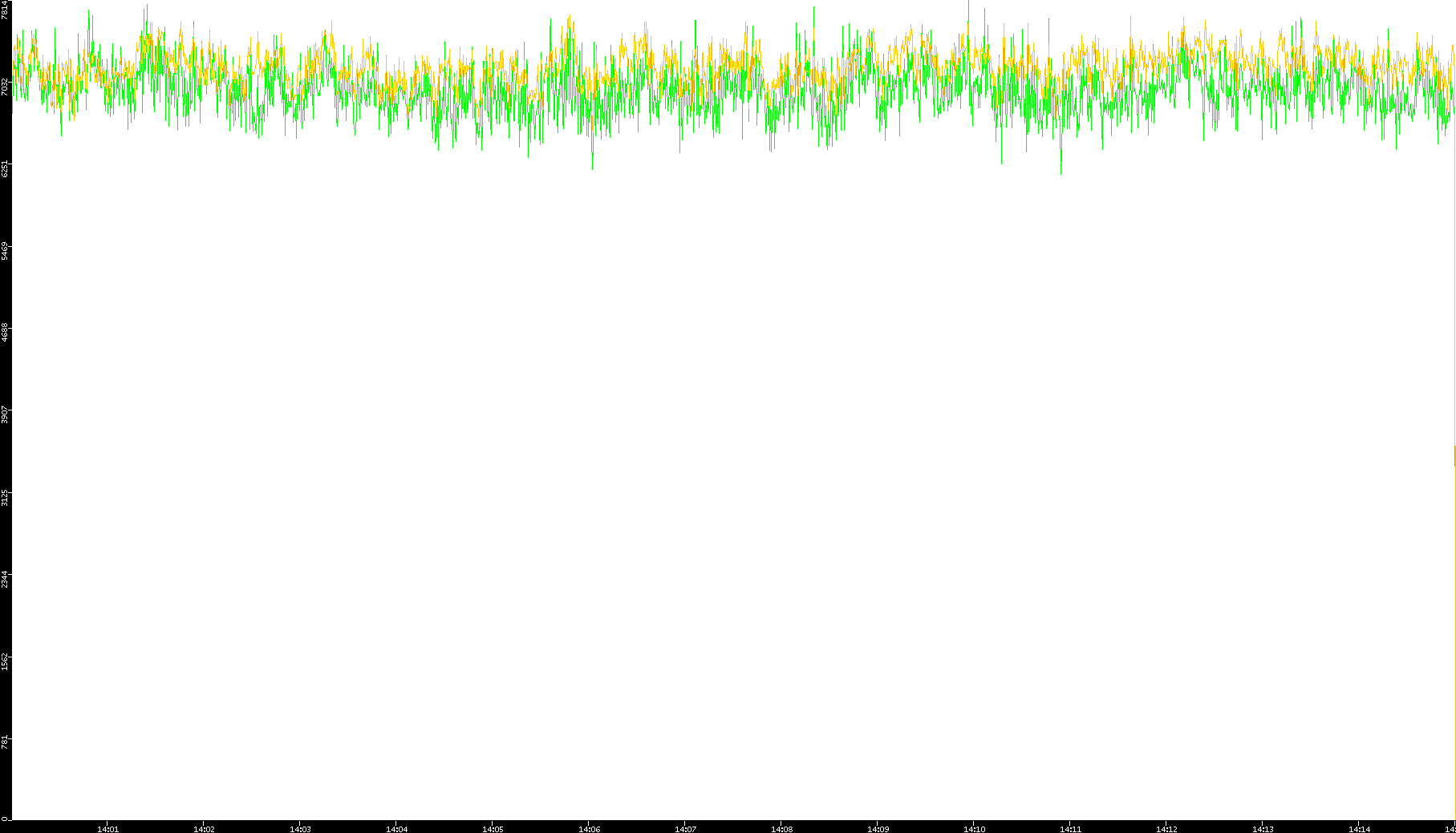Select the 14:02 time axis label
Screen dimensions: 1456x833
pyautogui.click(x=204, y=829)
